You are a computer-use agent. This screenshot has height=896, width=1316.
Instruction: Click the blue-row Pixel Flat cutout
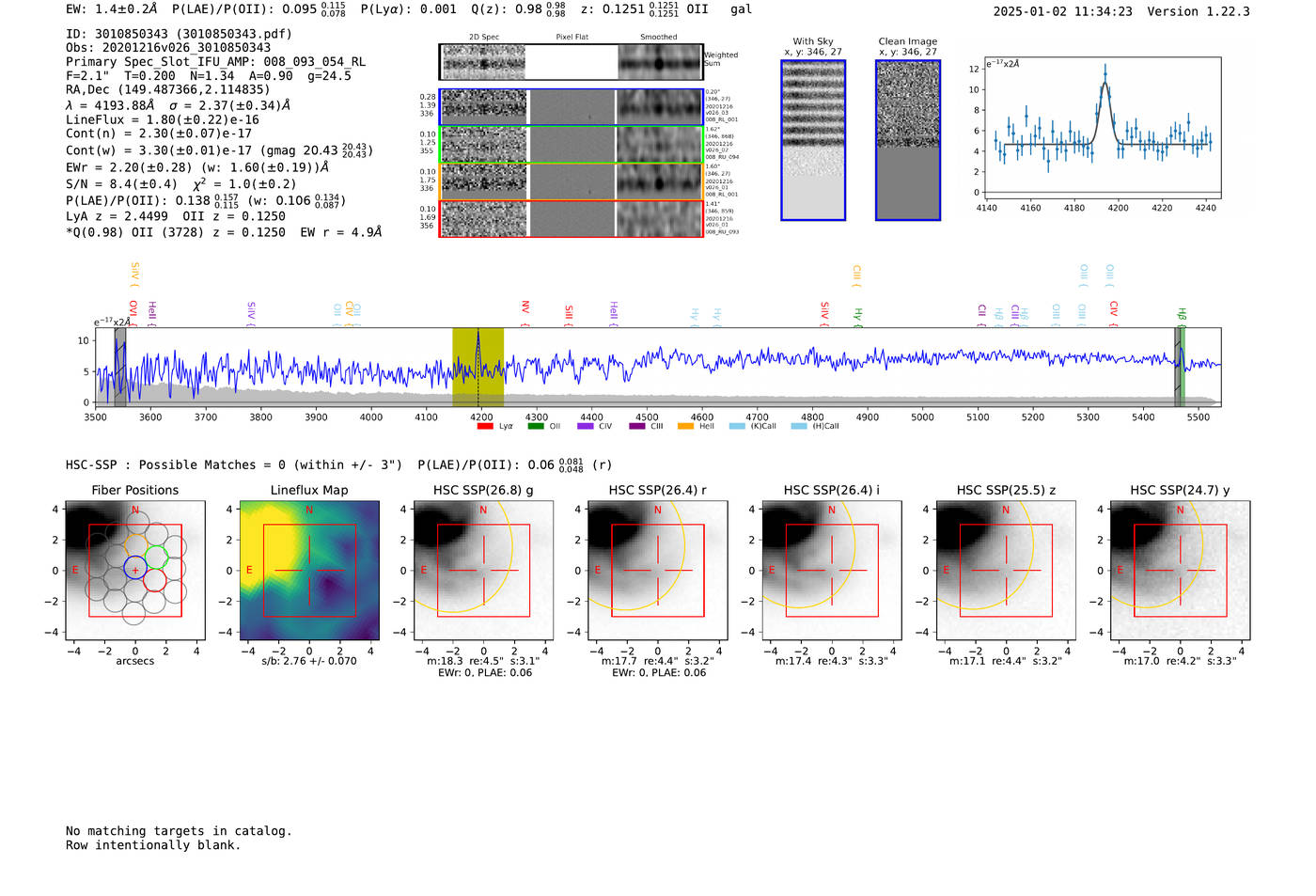[572, 107]
